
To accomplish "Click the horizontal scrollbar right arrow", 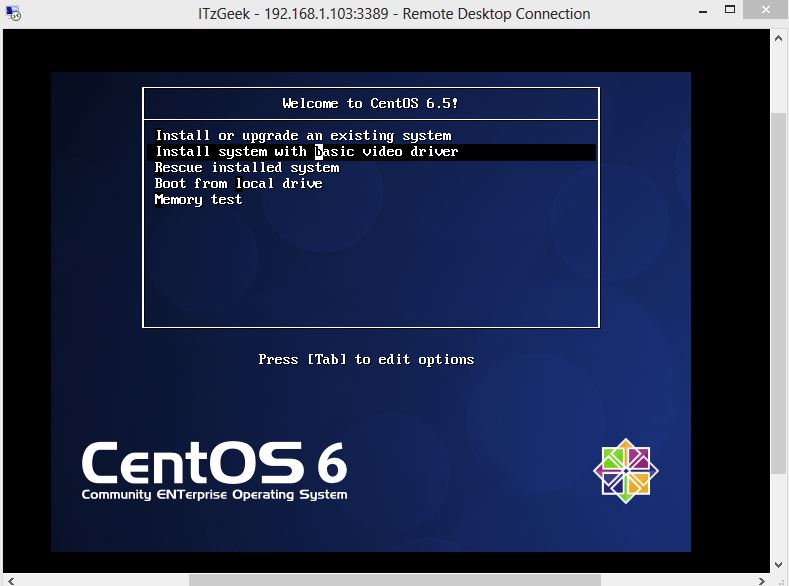I will tap(762, 580).
